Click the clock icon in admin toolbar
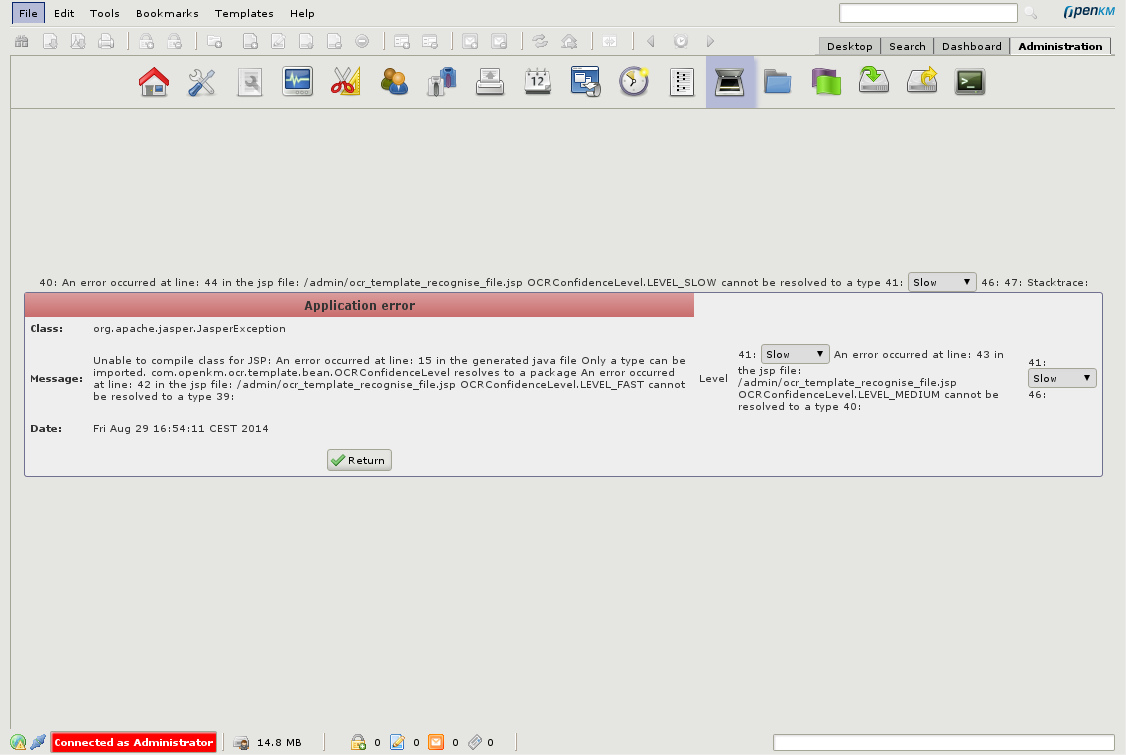1126x755 pixels. pos(634,82)
